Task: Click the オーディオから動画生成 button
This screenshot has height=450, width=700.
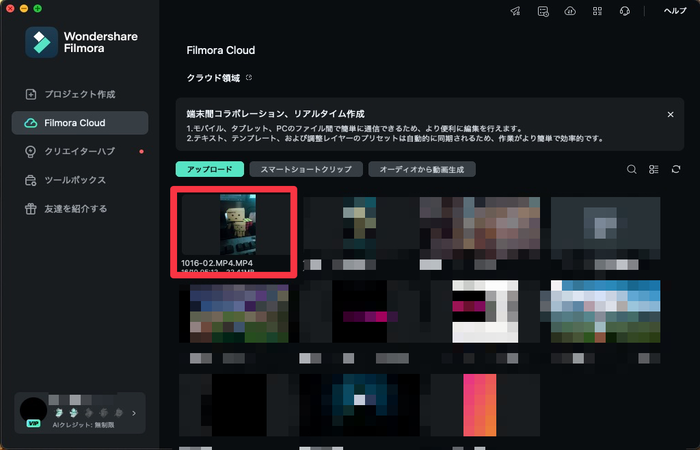Action: (x=421, y=170)
